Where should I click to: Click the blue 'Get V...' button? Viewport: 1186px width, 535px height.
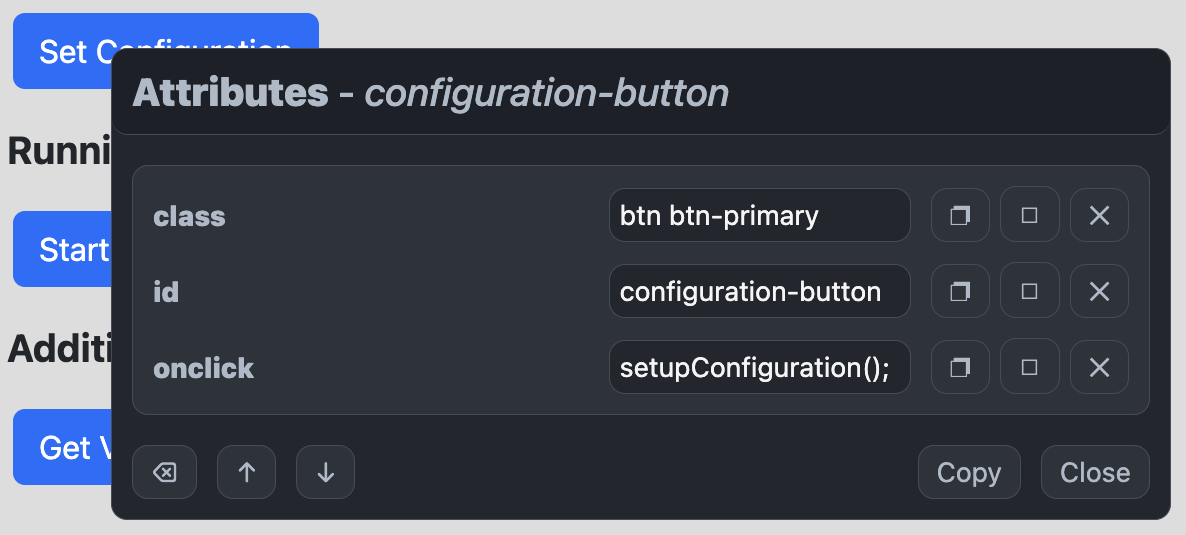(62, 447)
